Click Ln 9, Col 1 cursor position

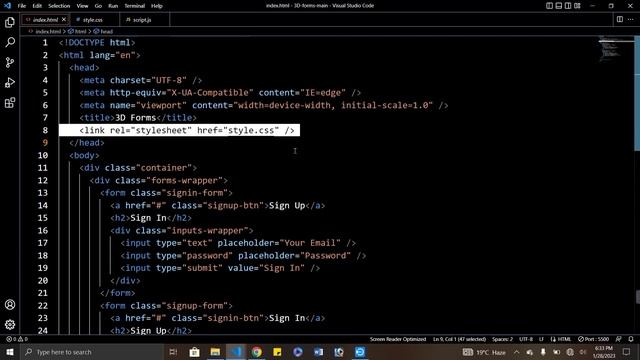[459, 339]
